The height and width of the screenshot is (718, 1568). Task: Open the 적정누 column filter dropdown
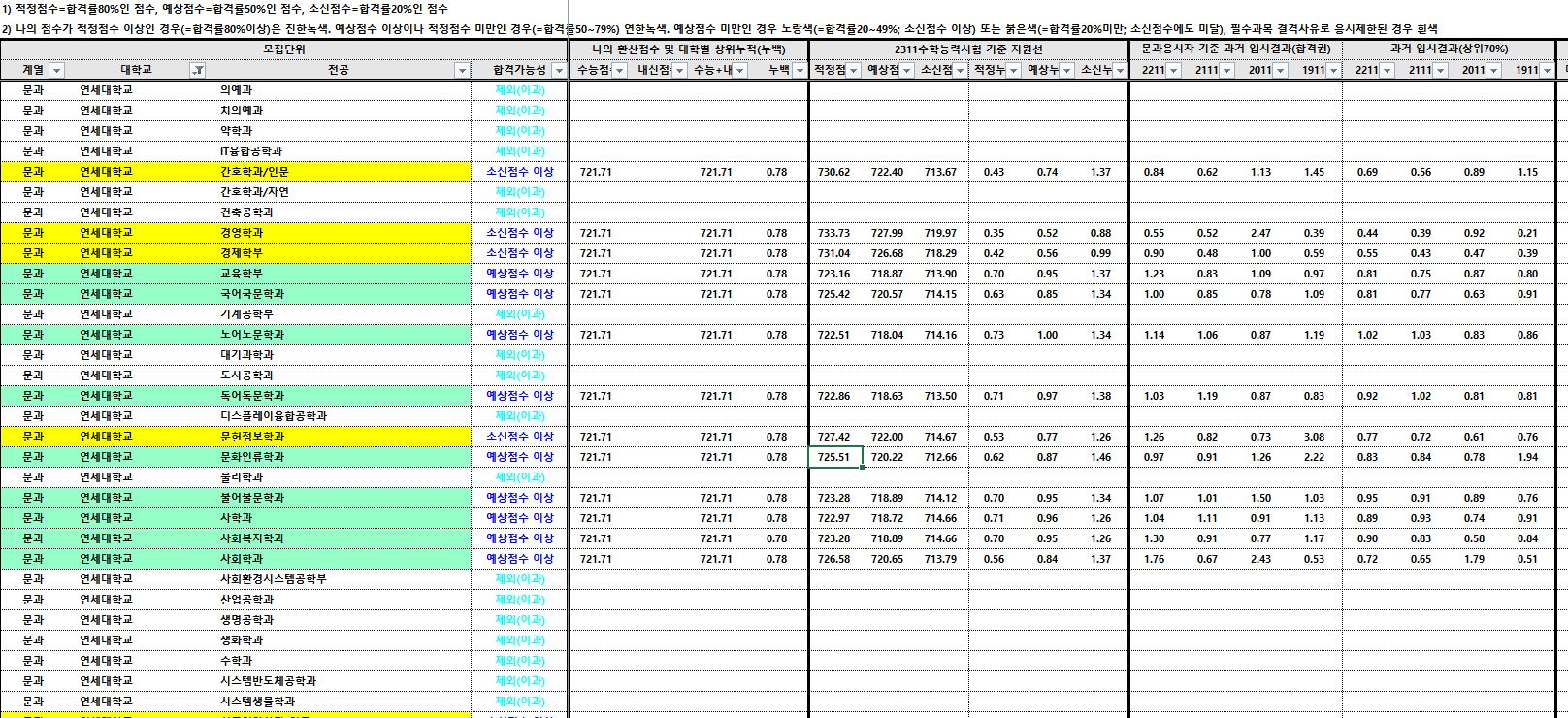1013,70
